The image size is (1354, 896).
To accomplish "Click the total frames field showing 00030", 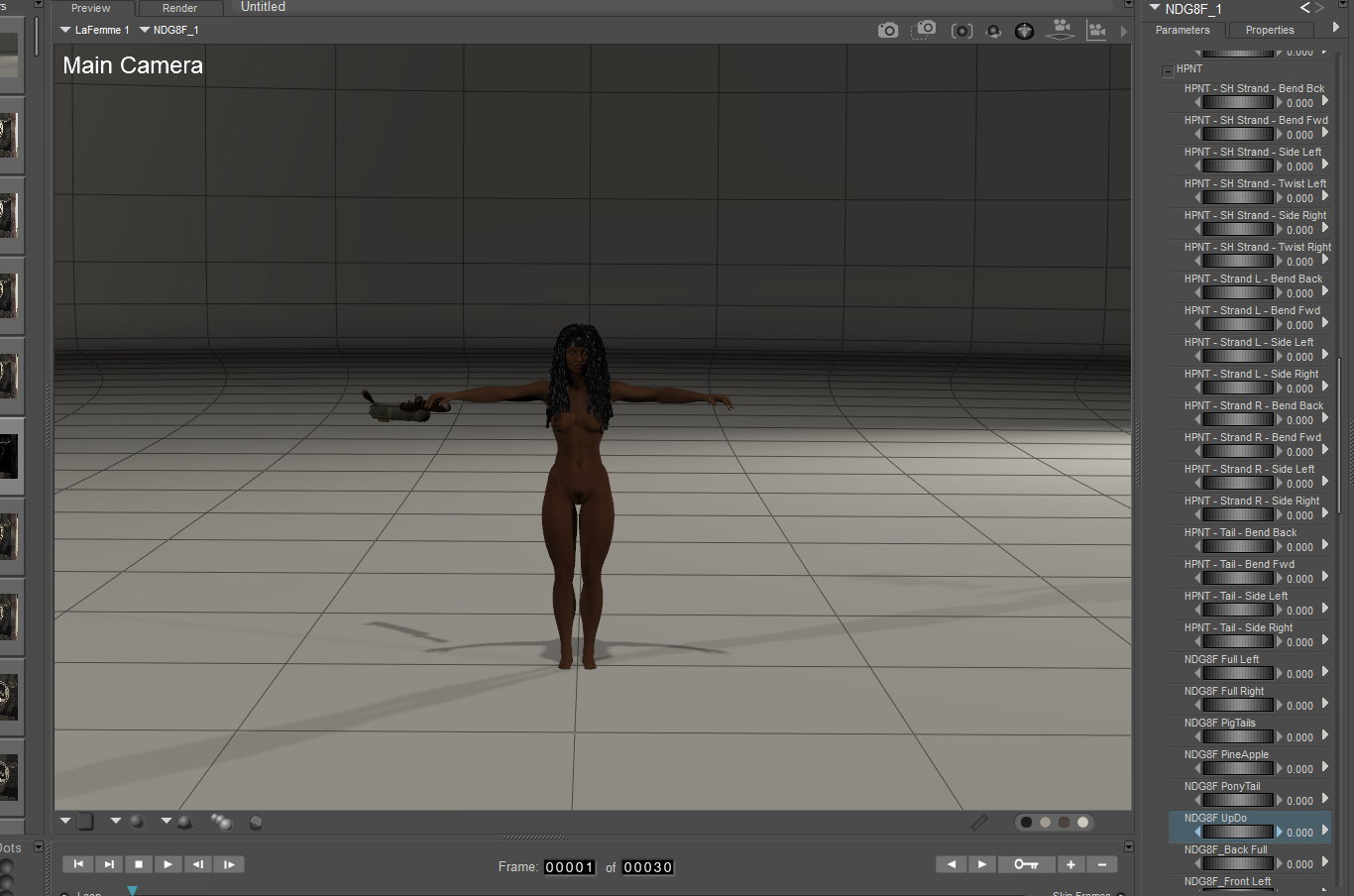I will [648, 867].
